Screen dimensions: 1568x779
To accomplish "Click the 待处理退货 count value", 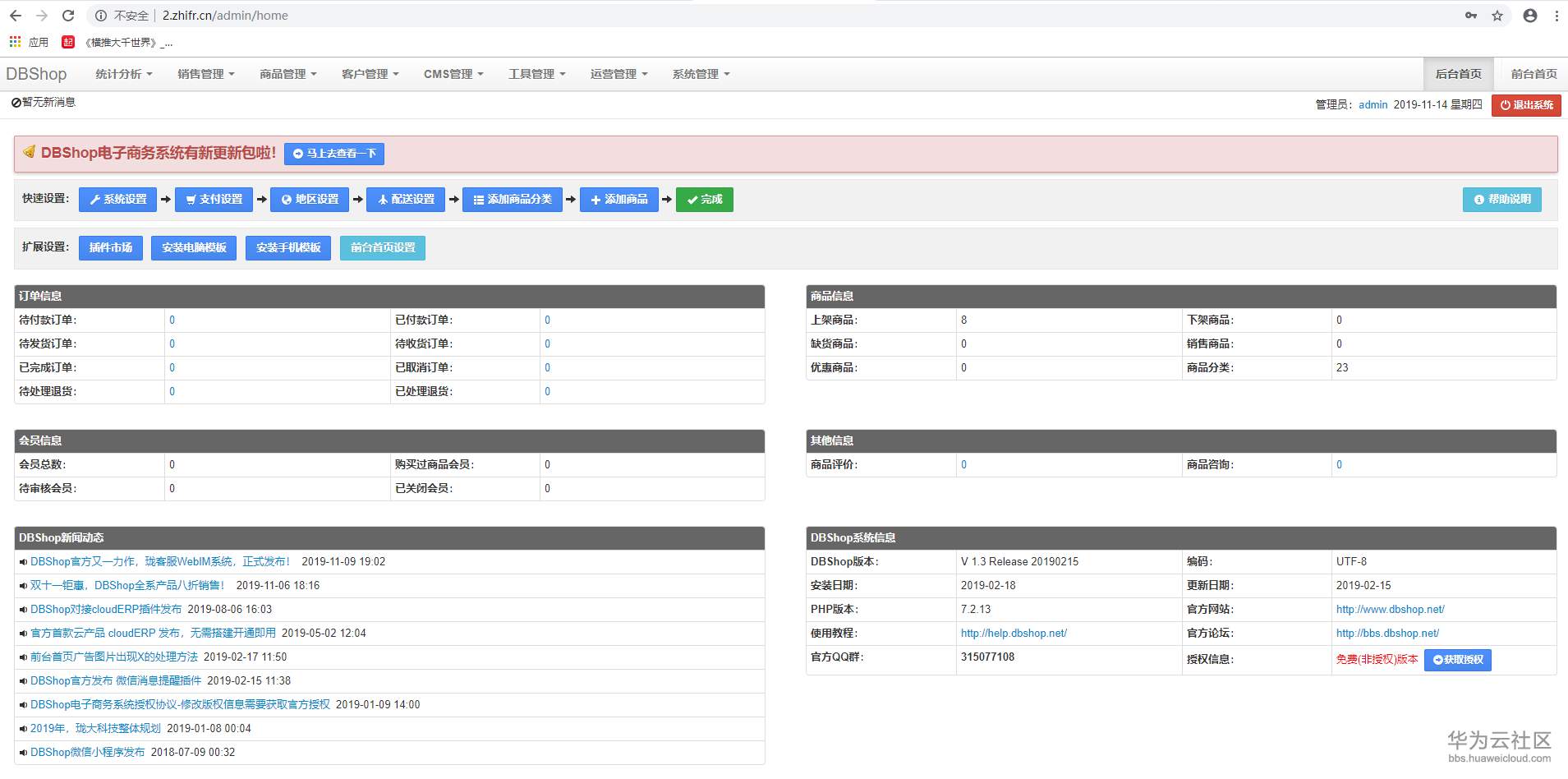I will click(172, 392).
